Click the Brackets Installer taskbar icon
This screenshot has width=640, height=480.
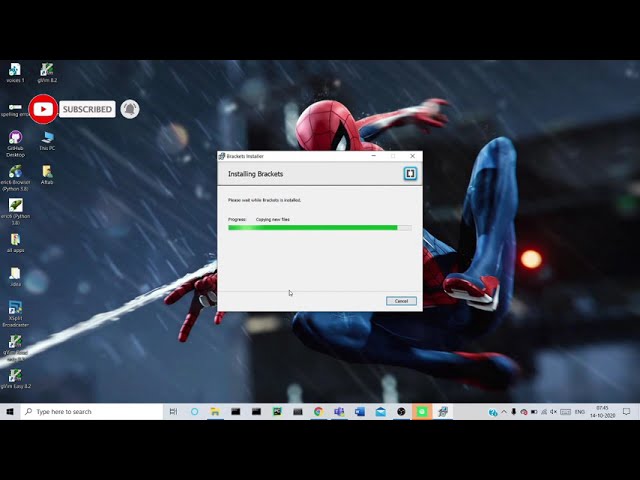[442, 411]
